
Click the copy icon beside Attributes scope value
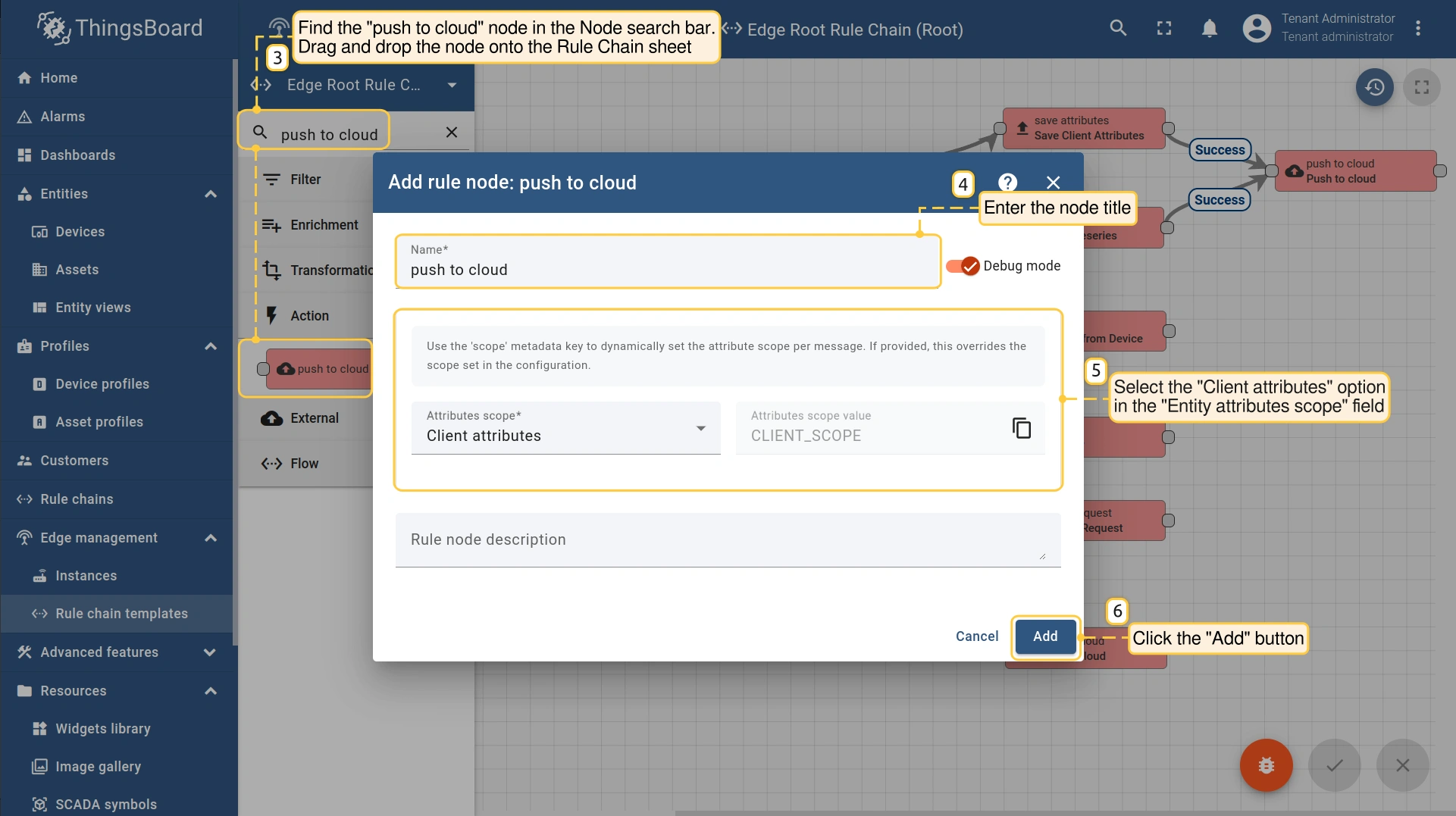click(1021, 428)
